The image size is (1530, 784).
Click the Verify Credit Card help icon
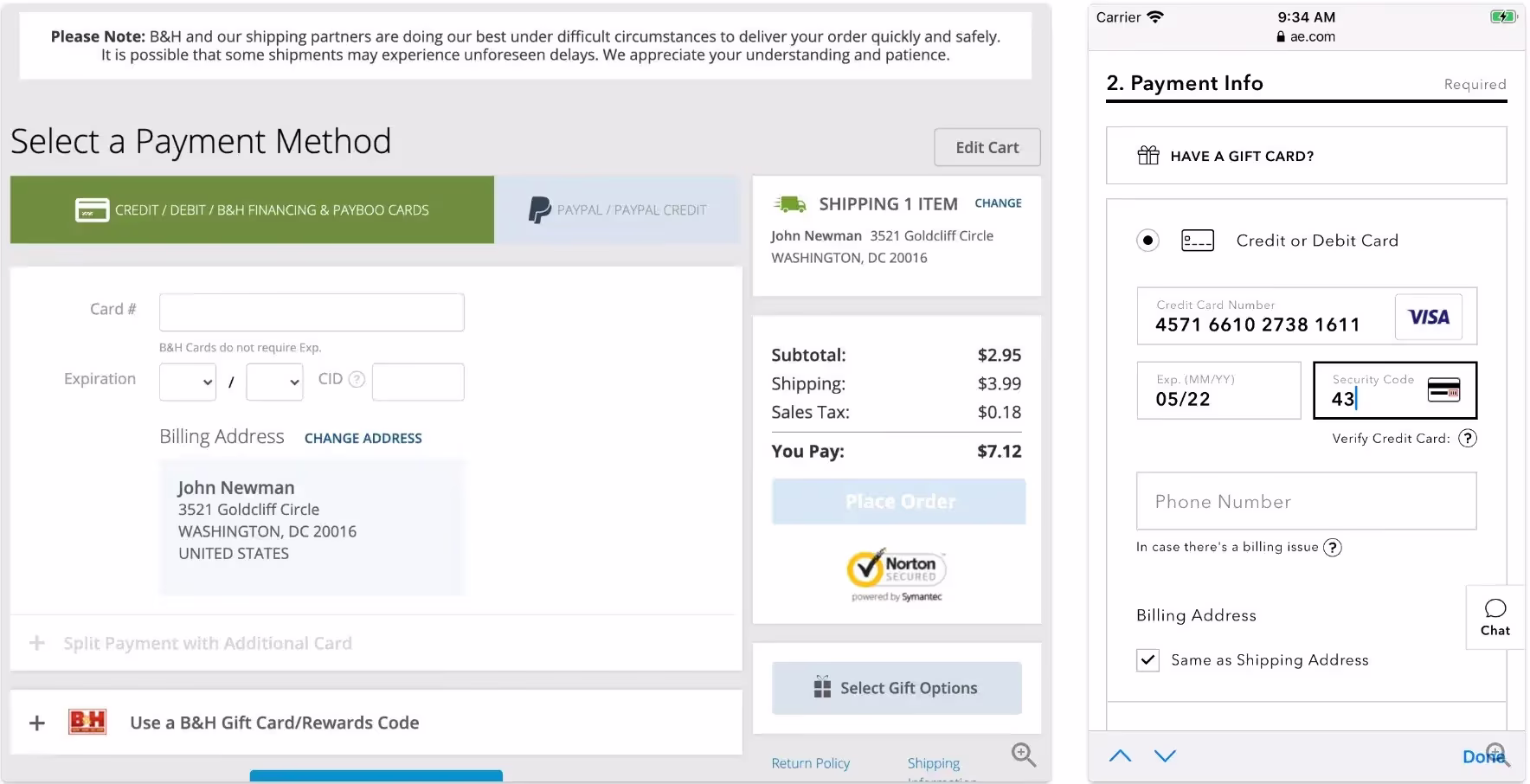tap(1467, 439)
